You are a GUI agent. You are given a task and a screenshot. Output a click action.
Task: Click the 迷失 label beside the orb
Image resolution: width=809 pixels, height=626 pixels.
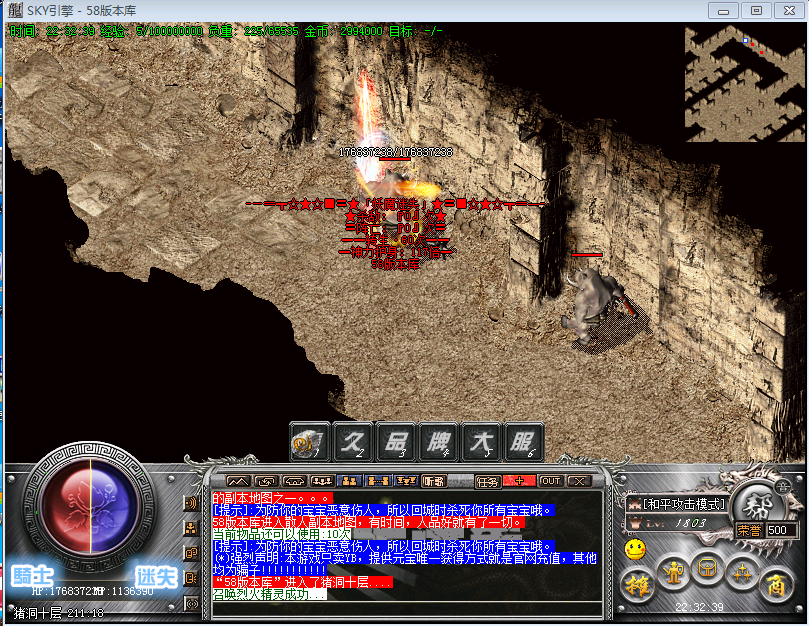(x=156, y=577)
